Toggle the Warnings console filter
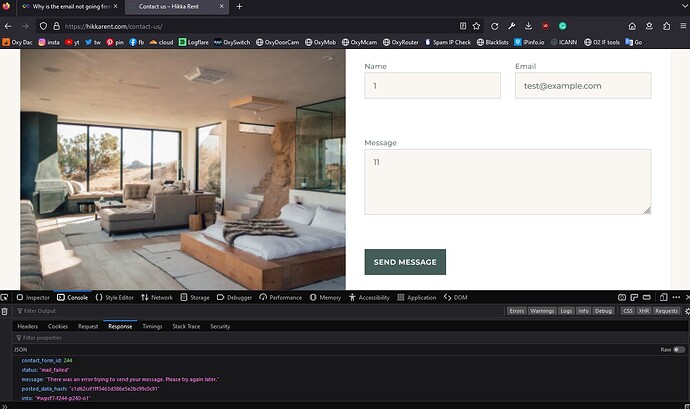This screenshot has width=690, height=409. tap(543, 311)
